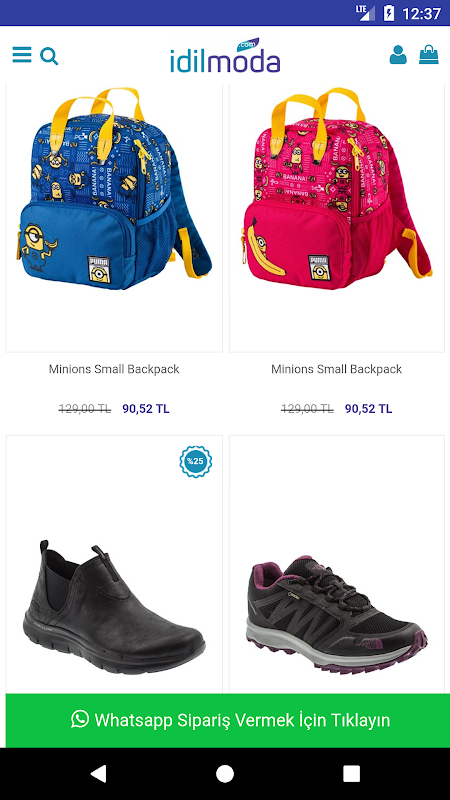The height and width of the screenshot is (800, 450).
Task: Tap Minions Small Backpack title under pink bag
Action: (336, 369)
